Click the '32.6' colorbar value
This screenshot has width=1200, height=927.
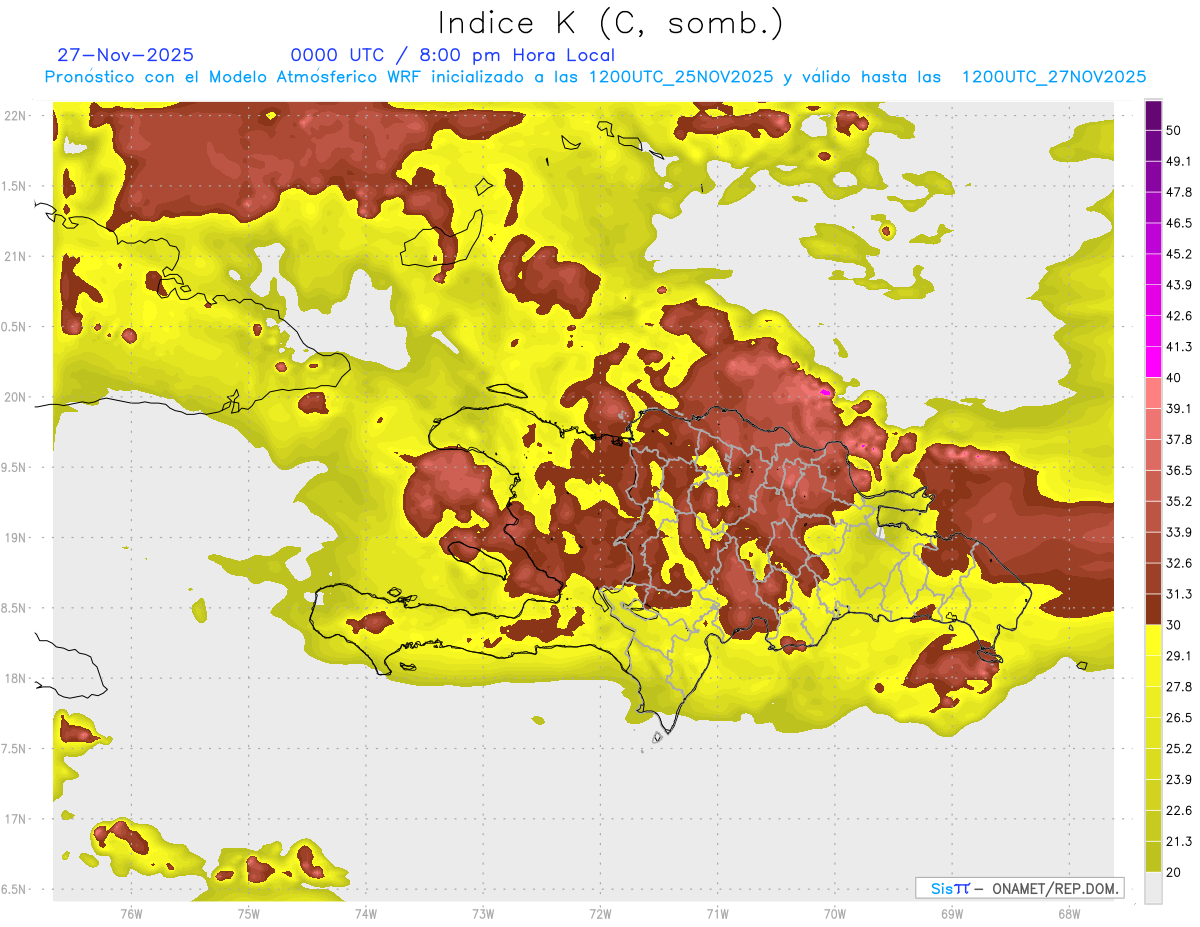1179,563
